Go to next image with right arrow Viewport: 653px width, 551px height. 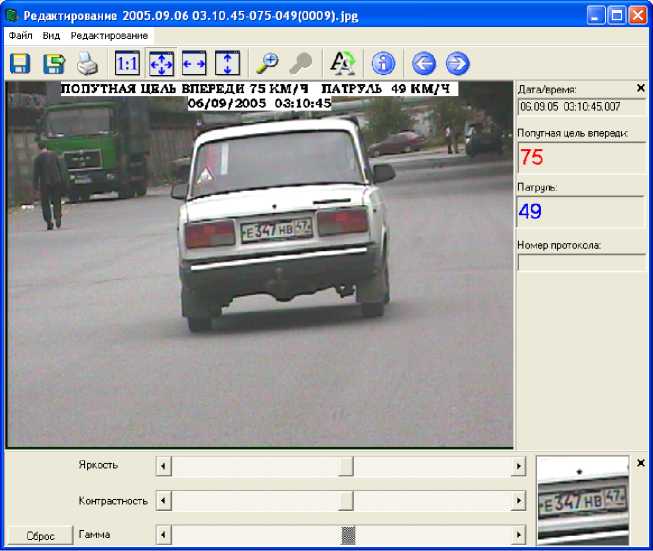pyautogui.click(x=457, y=64)
